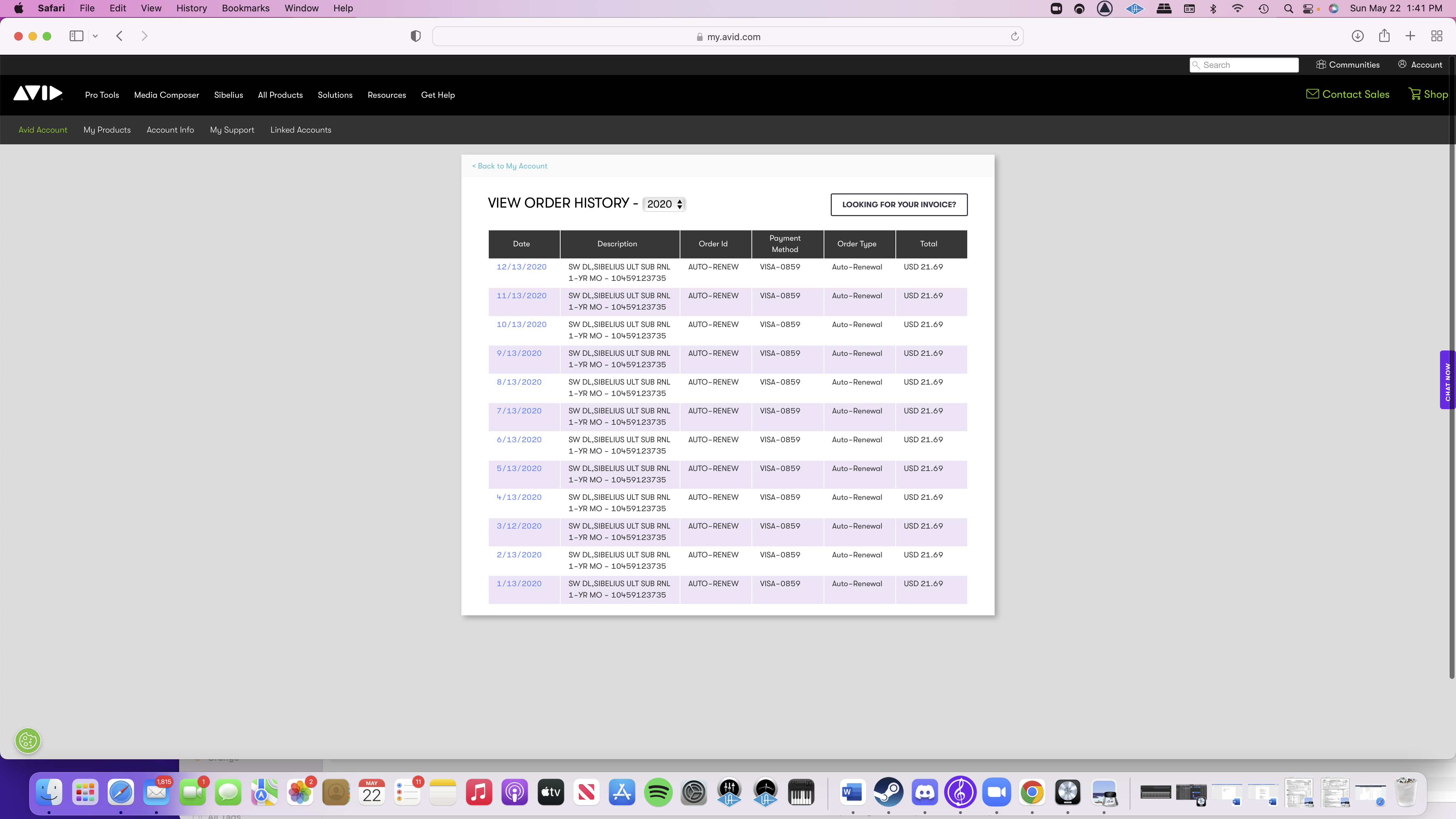
Task: Click the Contact Sales envelope link
Action: (x=1348, y=95)
